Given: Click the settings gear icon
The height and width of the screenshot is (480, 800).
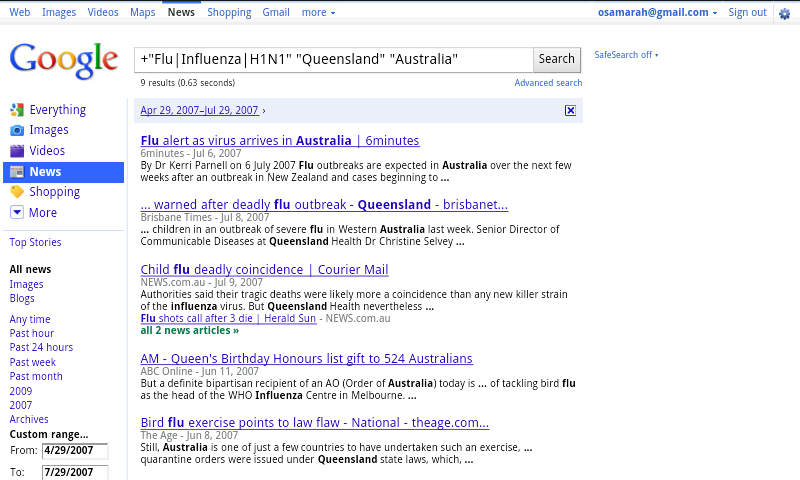Looking at the screenshot, I should tap(785, 14).
